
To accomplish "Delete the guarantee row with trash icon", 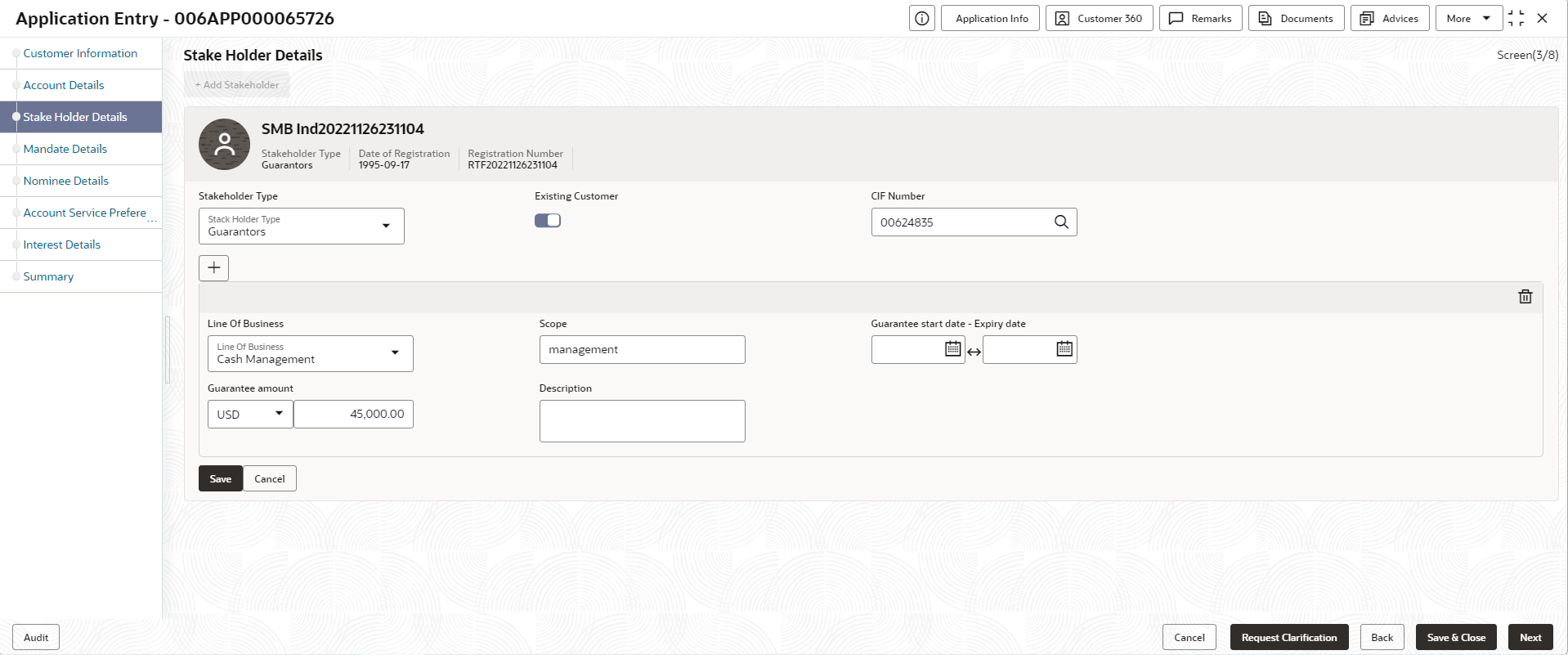I will pos(1525,297).
